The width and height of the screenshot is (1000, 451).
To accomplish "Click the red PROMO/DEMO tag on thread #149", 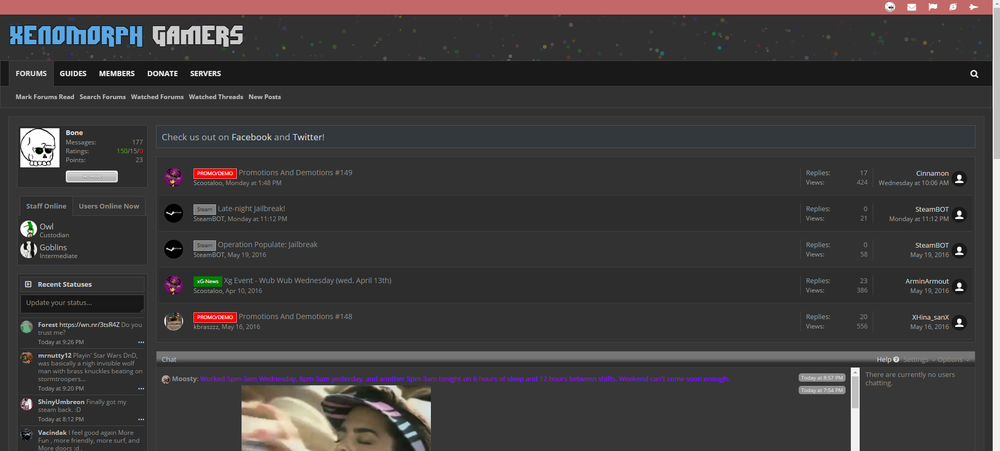I will click(x=215, y=174).
